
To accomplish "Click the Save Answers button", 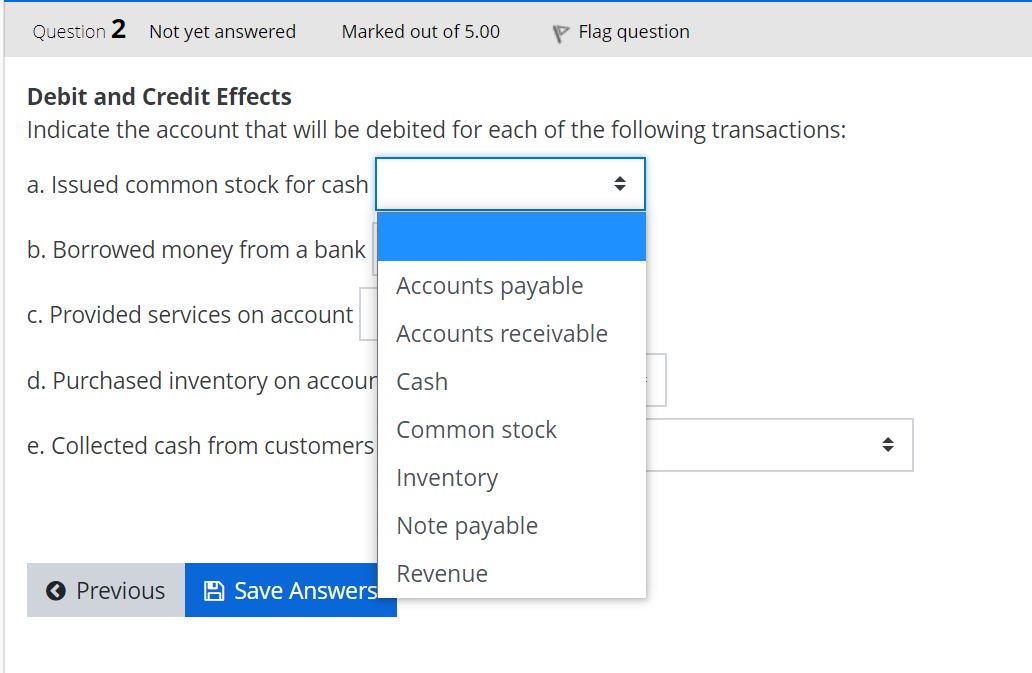I will click(x=290, y=590).
